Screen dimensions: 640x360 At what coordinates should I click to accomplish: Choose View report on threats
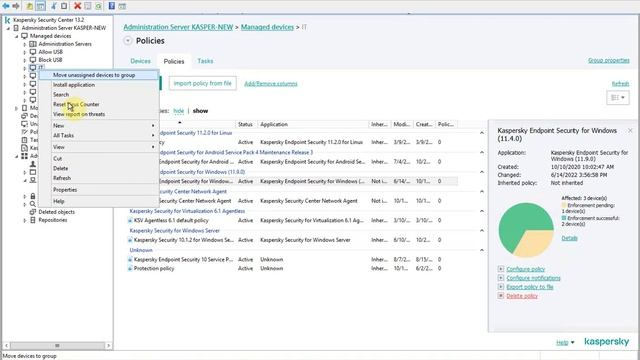98,114
